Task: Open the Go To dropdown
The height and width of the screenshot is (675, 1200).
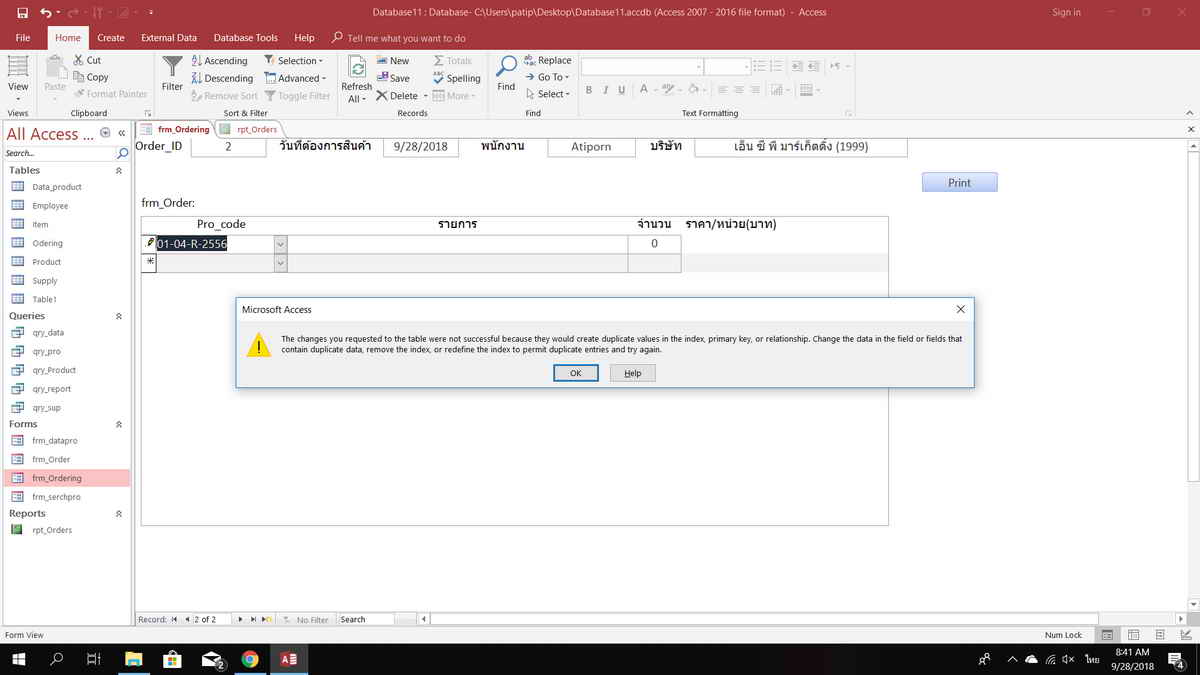Action: pyautogui.click(x=547, y=77)
